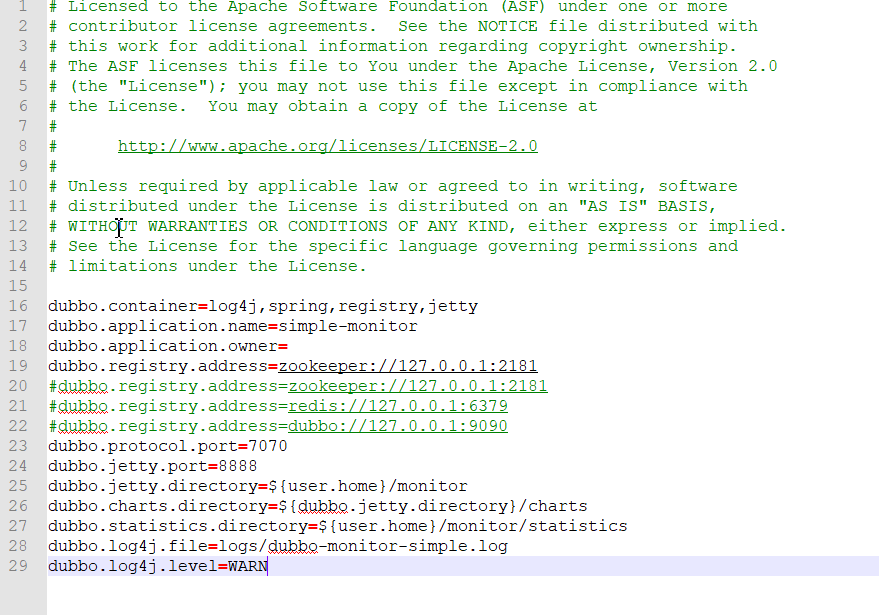879x615 pixels.
Task: Click the '${user.home}/monitor/statistics' value
Action: 473,526
